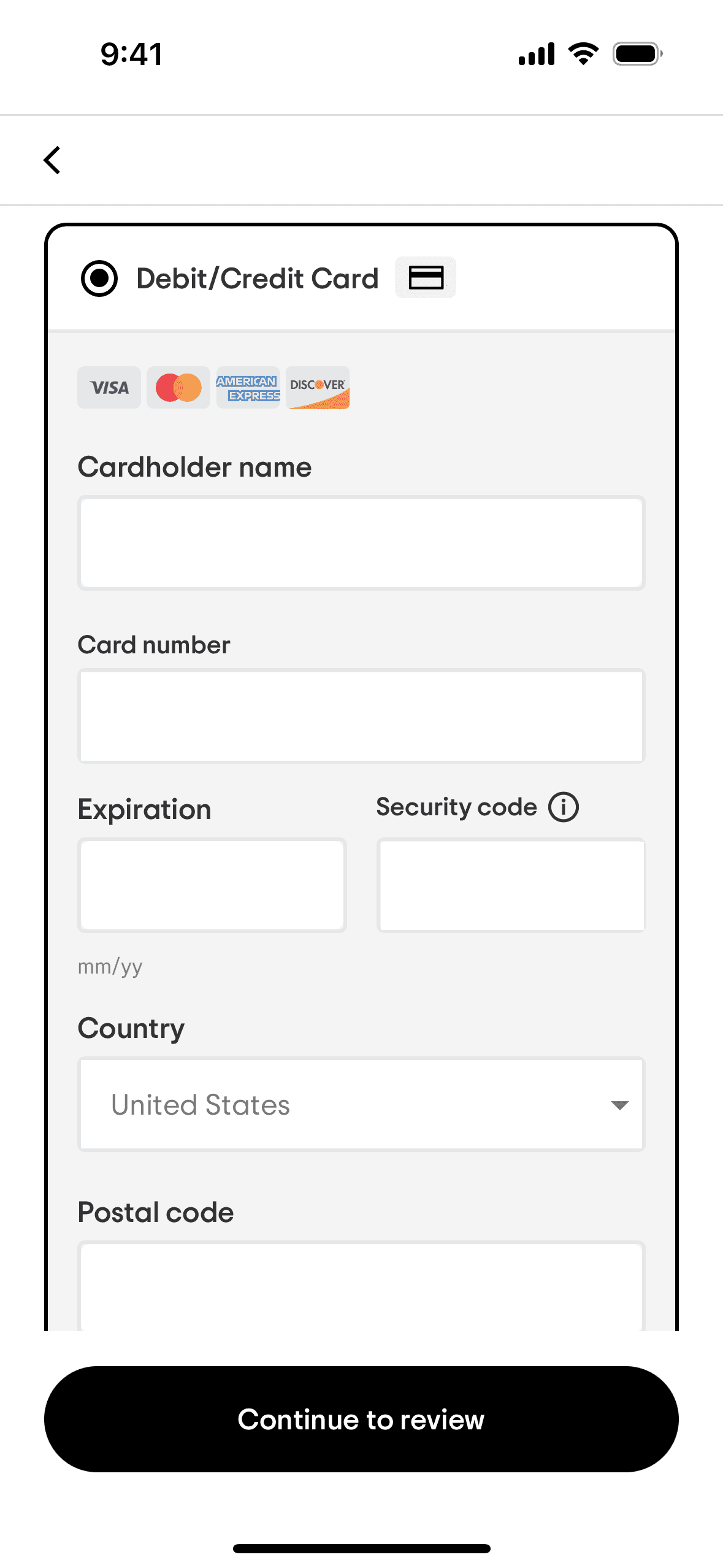Open the Security code info icon
Screen dimensions: 723x1568
tap(563, 807)
